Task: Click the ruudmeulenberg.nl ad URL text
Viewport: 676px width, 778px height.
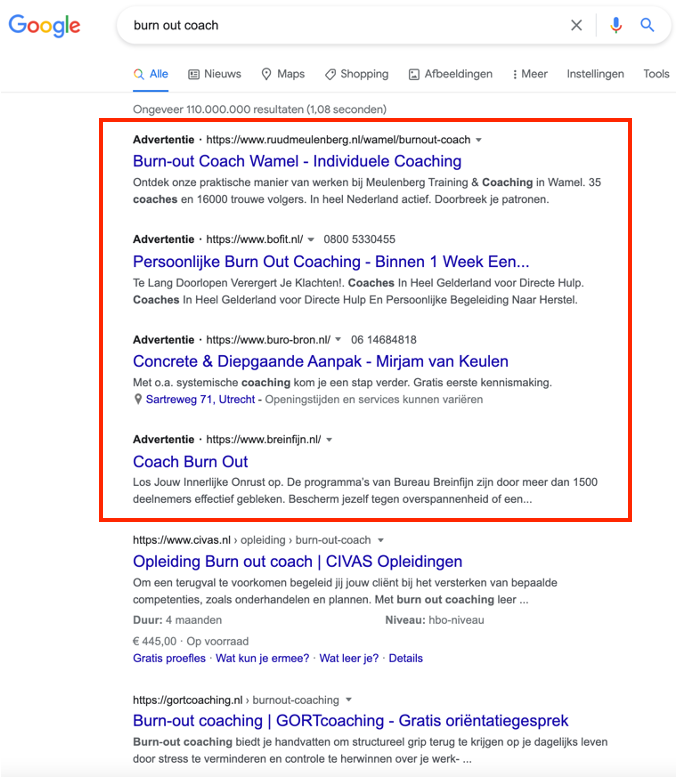Action: (x=338, y=140)
